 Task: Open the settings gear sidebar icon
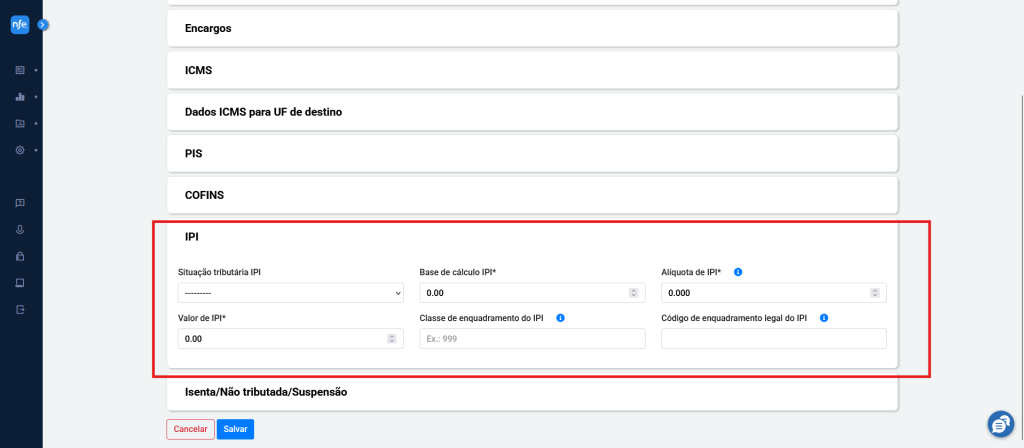tap(20, 150)
